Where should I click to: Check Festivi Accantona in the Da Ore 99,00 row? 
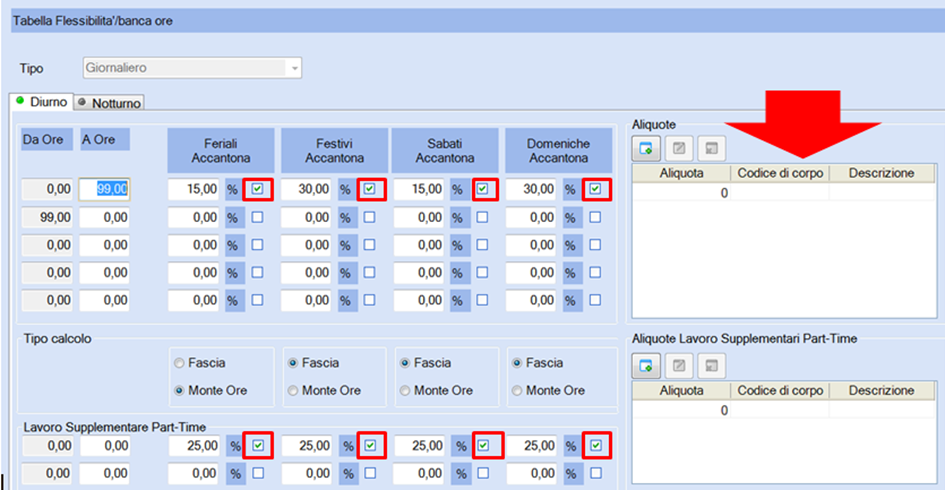pos(369,217)
